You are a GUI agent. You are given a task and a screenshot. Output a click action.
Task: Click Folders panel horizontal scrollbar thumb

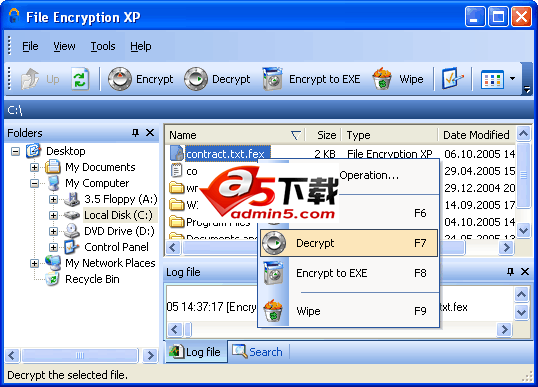pos(80,355)
